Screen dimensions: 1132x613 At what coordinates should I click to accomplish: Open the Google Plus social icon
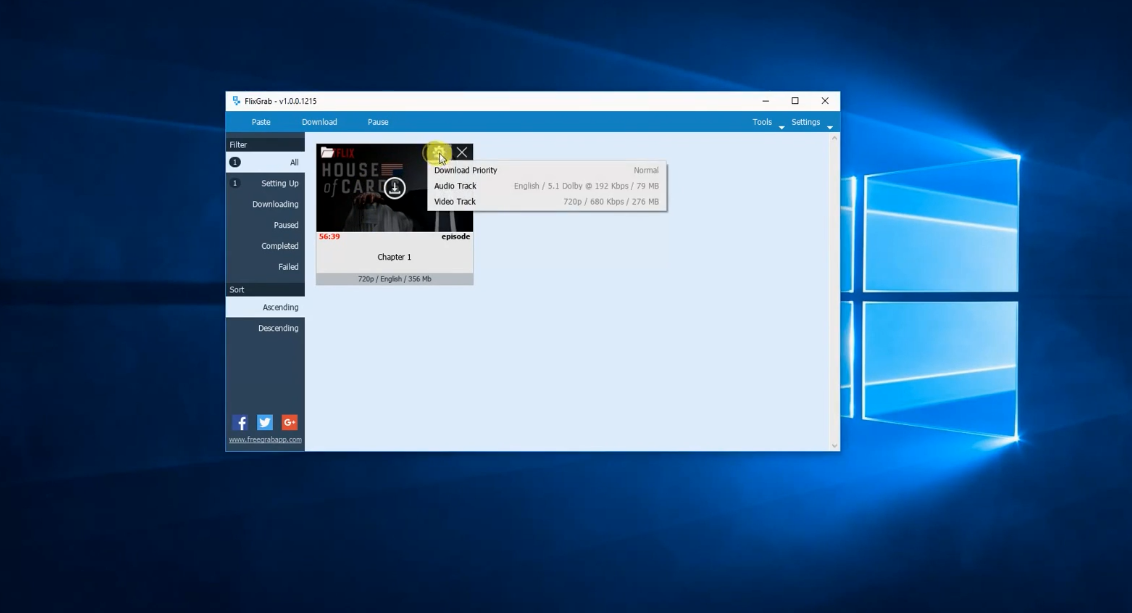(x=289, y=422)
